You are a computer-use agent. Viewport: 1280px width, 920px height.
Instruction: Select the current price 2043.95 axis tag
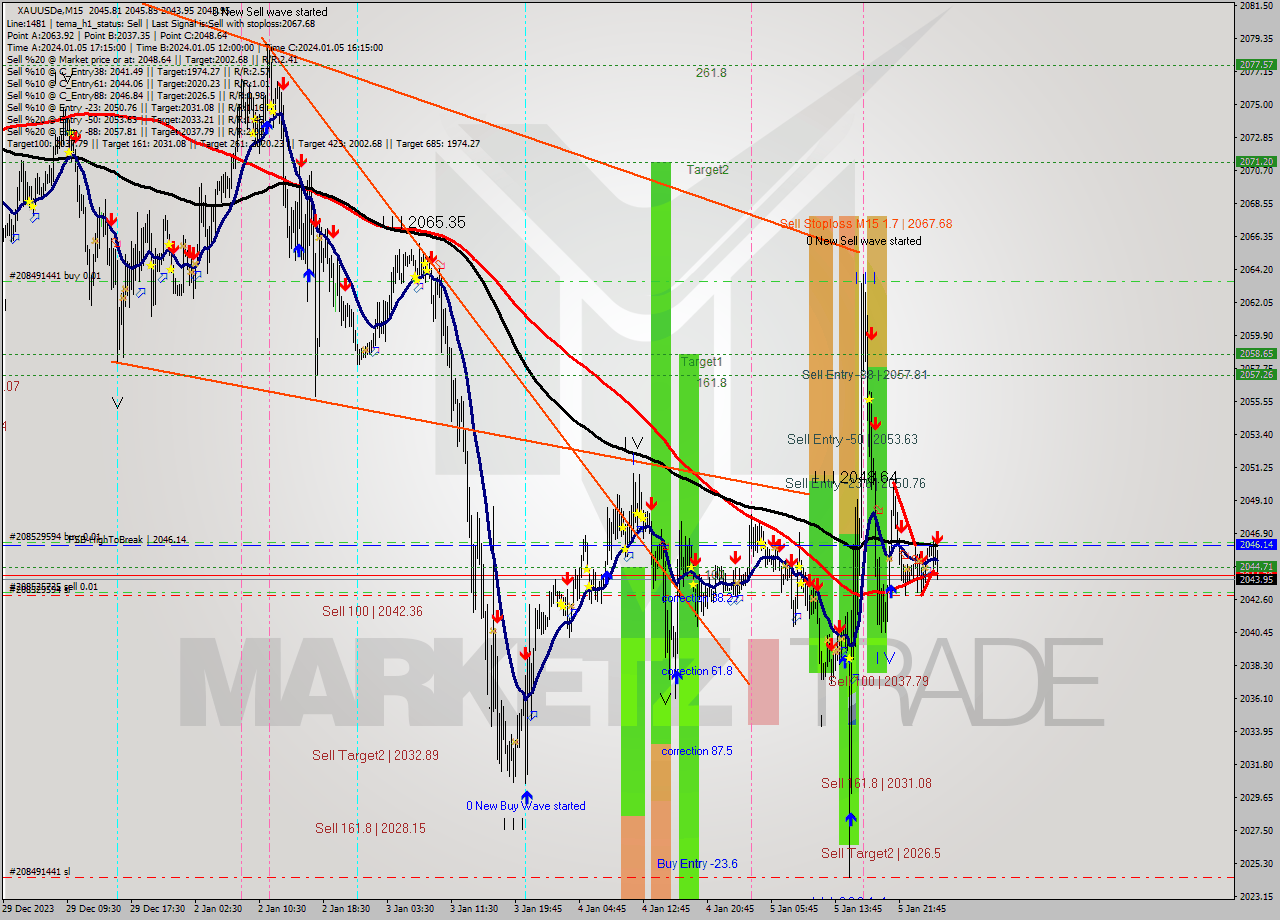(x=1256, y=579)
